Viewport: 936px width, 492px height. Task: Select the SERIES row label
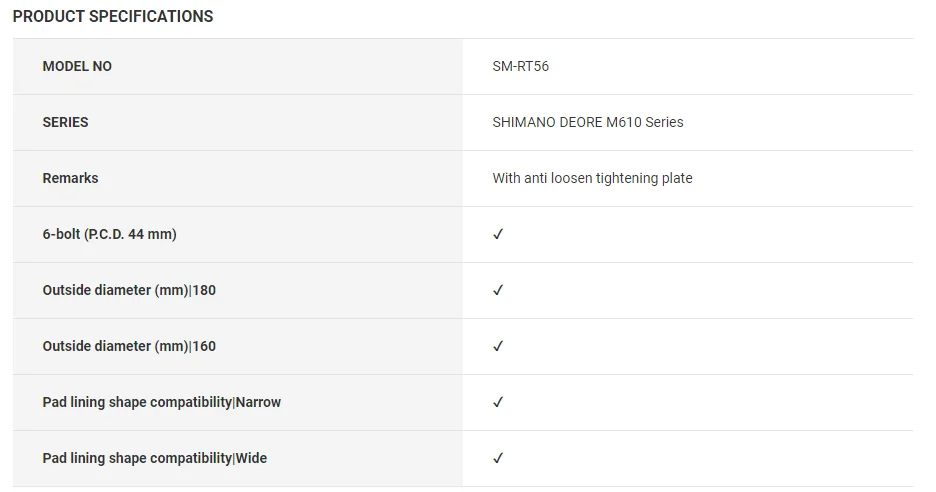coord(65,122)
